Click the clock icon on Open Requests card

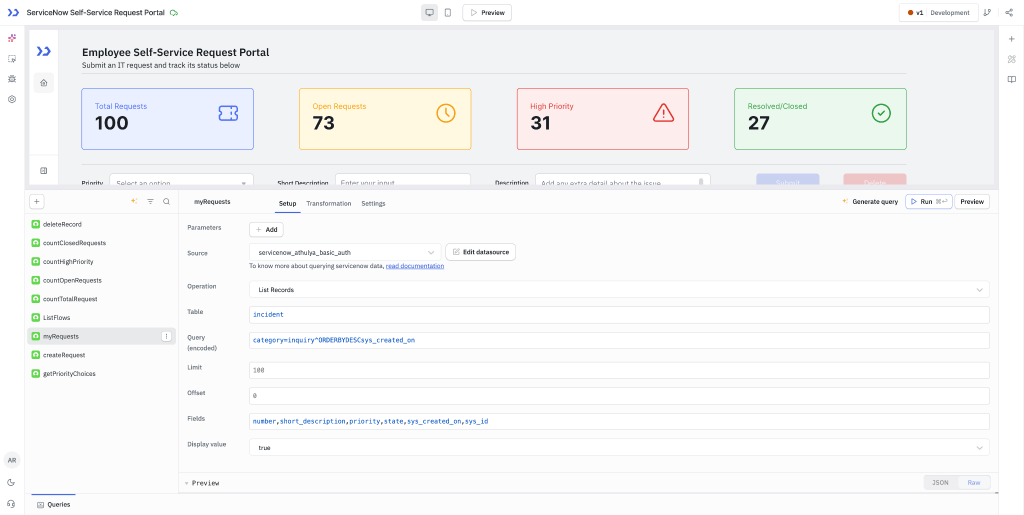click(x=446, y=113)
